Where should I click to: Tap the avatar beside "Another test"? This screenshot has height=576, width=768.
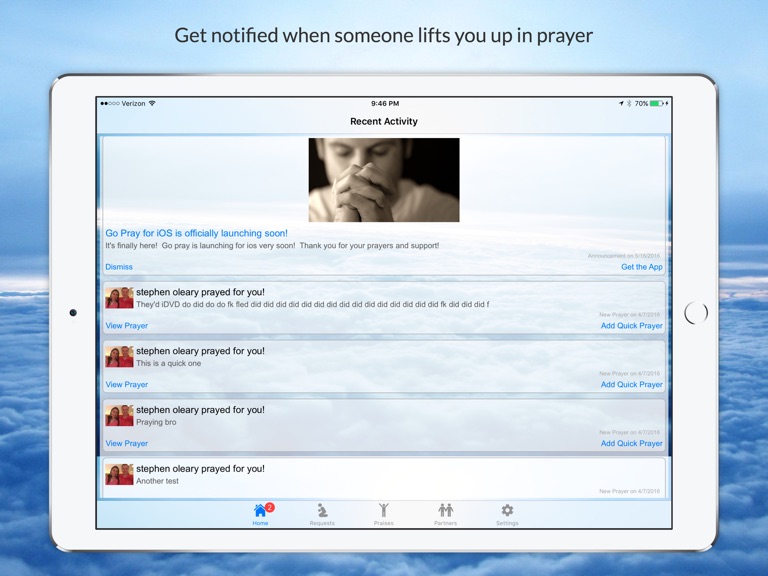[120, 474]
